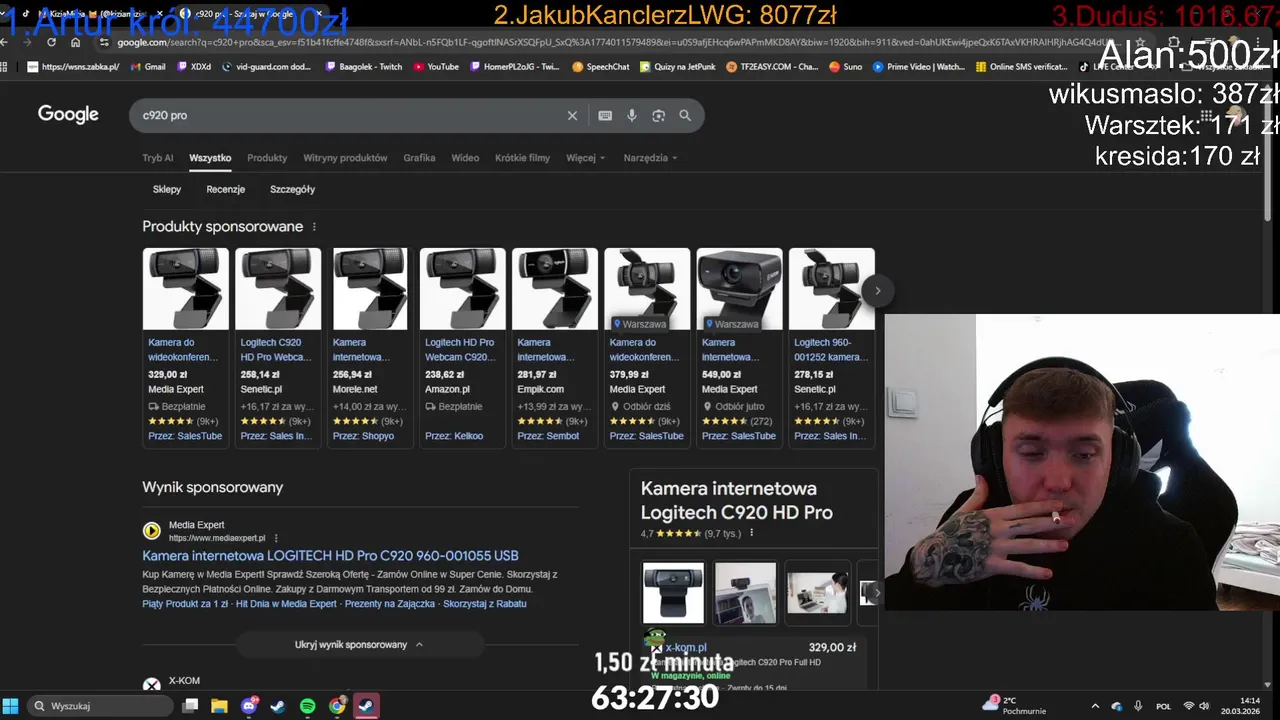The image size is (1280, 720).
Task: Advance Logitech C920 image carousel arrow
Action: point(877,592)
